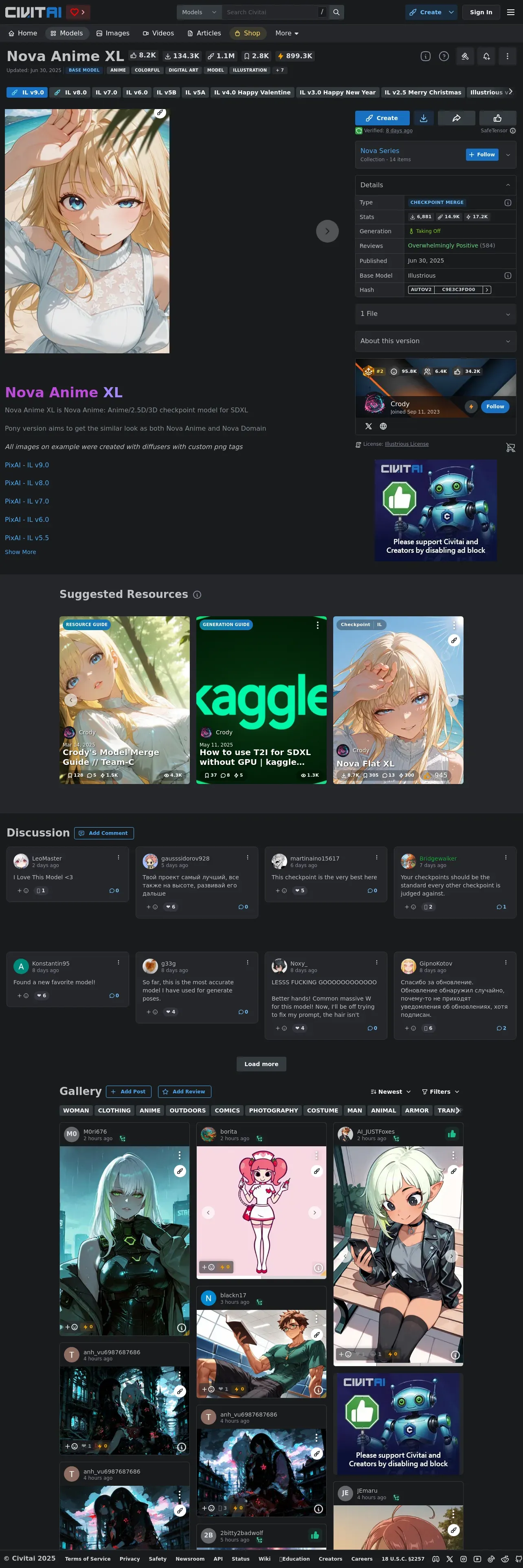Load more discussion comments

(x=261, y=1064)
